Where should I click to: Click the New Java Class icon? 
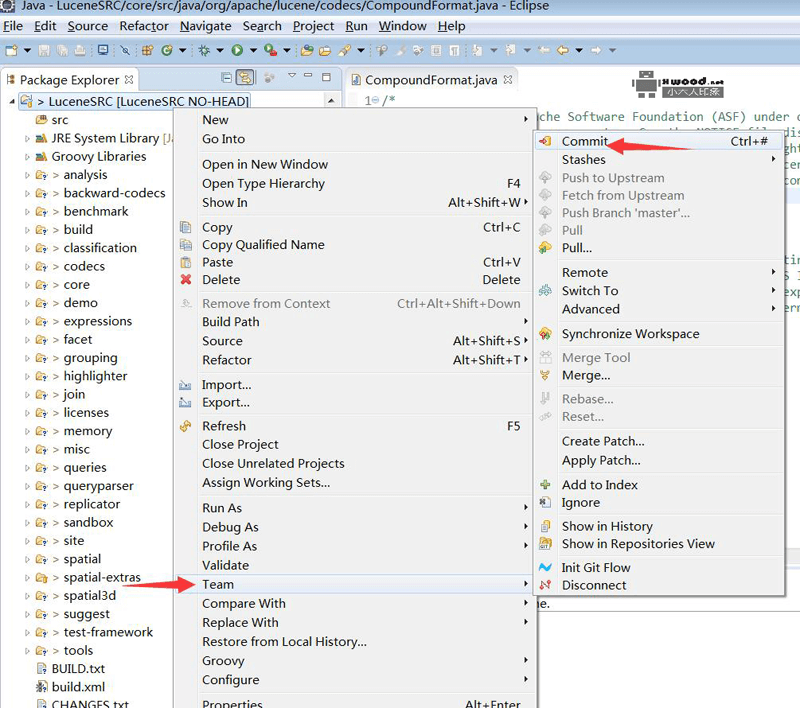pos(166,50)
